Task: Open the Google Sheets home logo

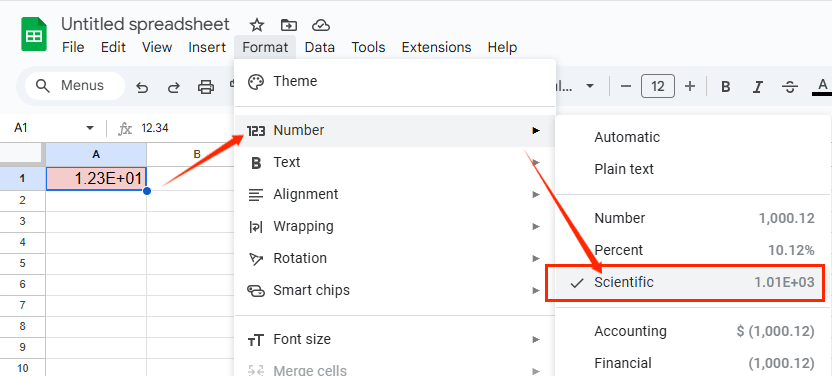Action: (34, 34)
